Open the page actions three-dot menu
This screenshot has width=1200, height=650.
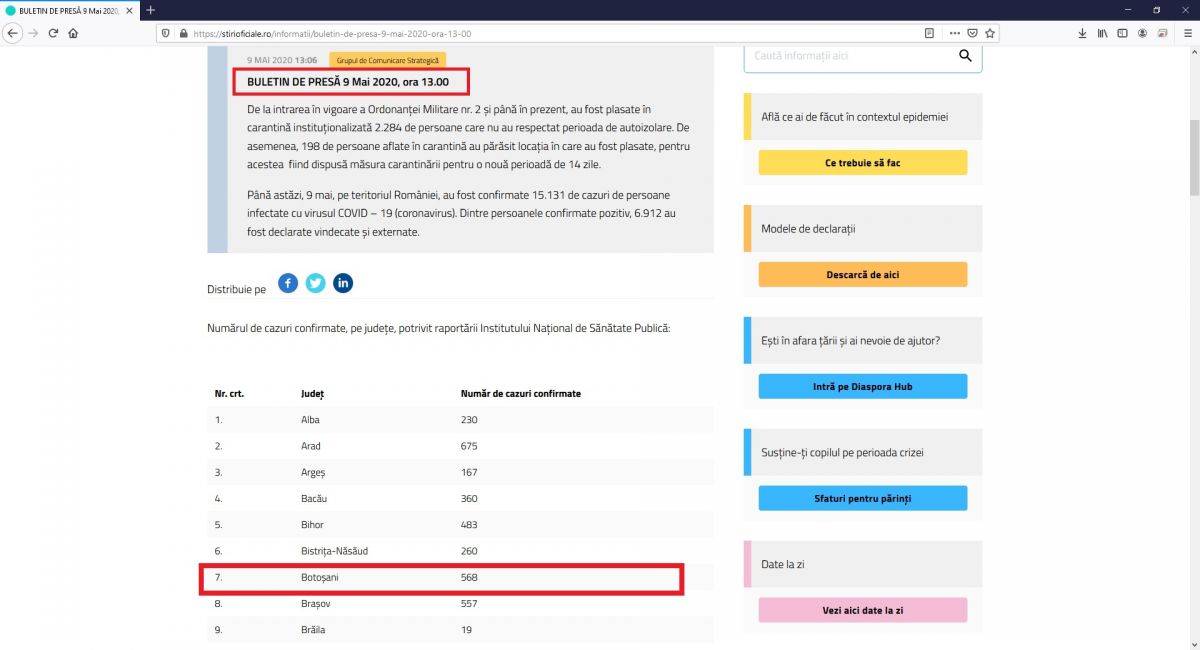click(954, 33)
